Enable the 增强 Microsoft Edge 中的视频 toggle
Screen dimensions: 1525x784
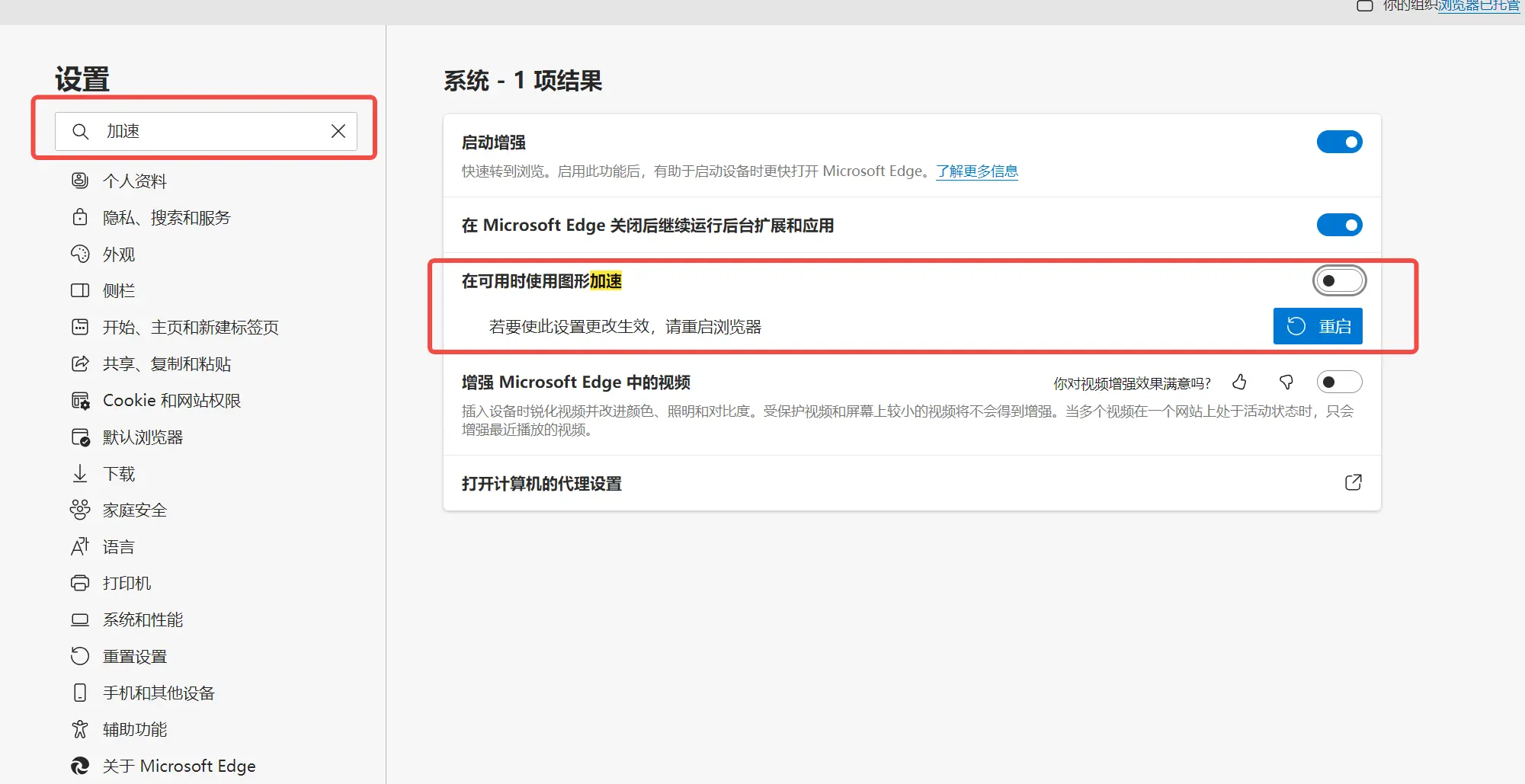1339,382
